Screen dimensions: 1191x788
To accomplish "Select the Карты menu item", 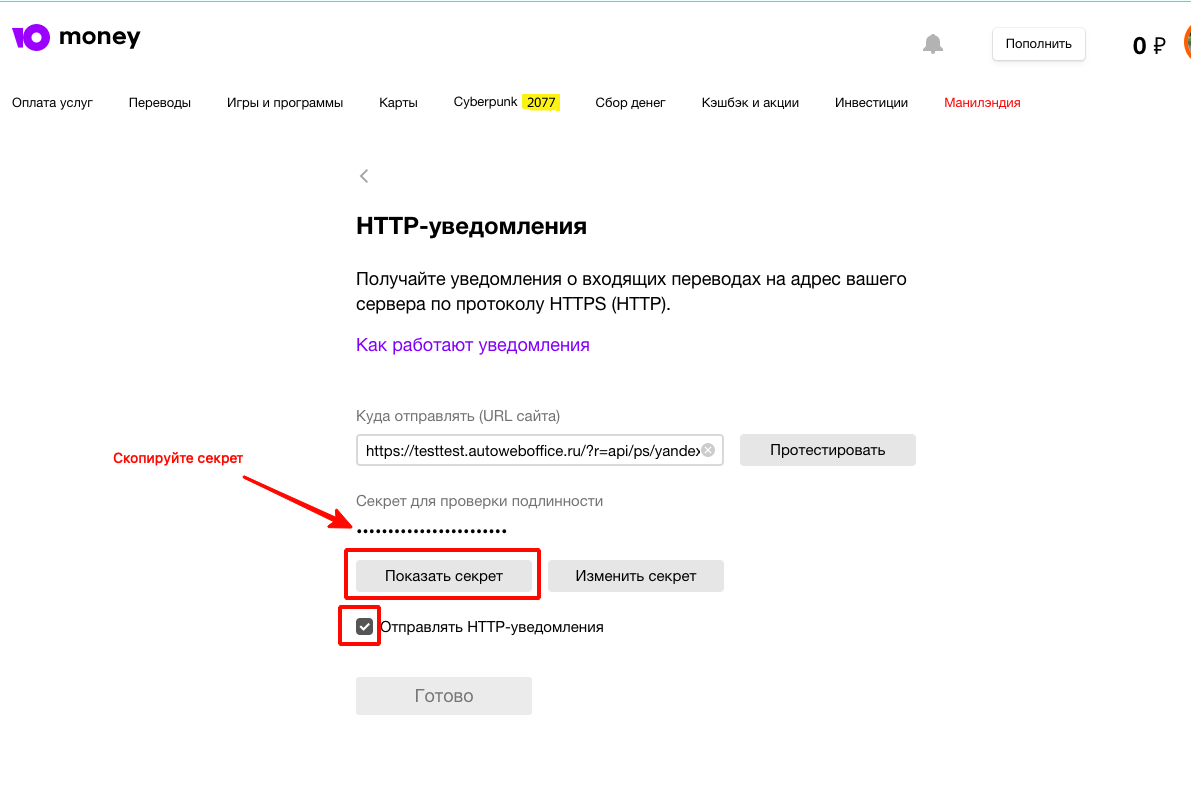I will [398, 102].
